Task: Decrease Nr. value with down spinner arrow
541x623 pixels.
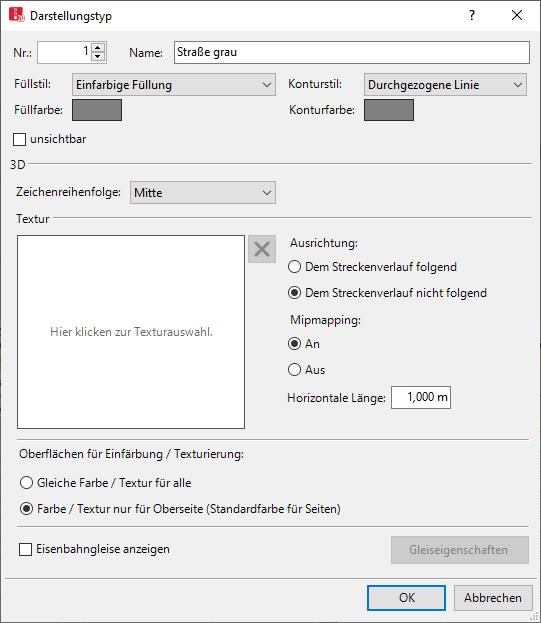Action: tap(98, 57)
